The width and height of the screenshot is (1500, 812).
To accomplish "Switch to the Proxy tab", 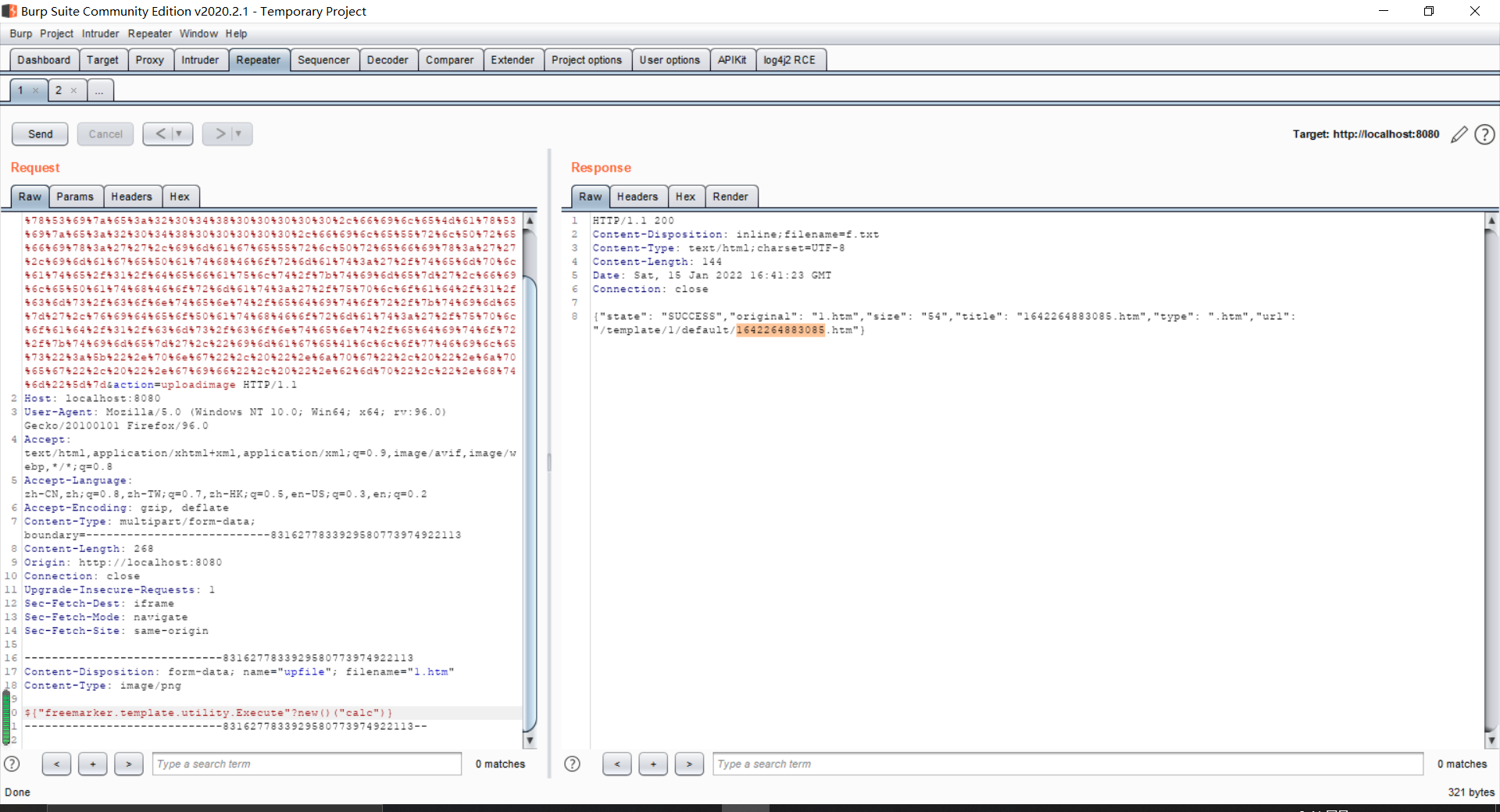I will click(150, 60).
